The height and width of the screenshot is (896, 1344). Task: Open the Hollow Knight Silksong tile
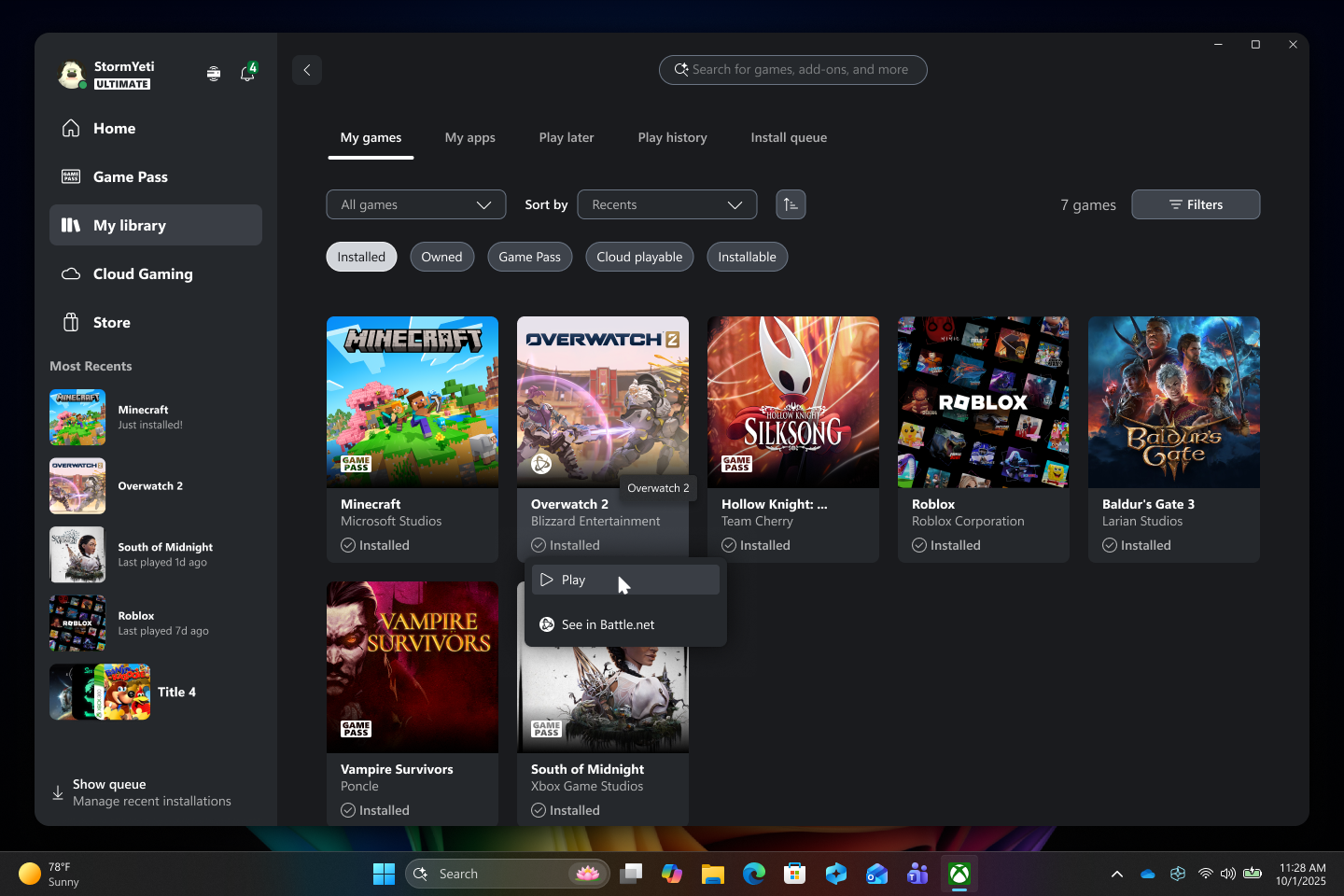tap(792, 401)
